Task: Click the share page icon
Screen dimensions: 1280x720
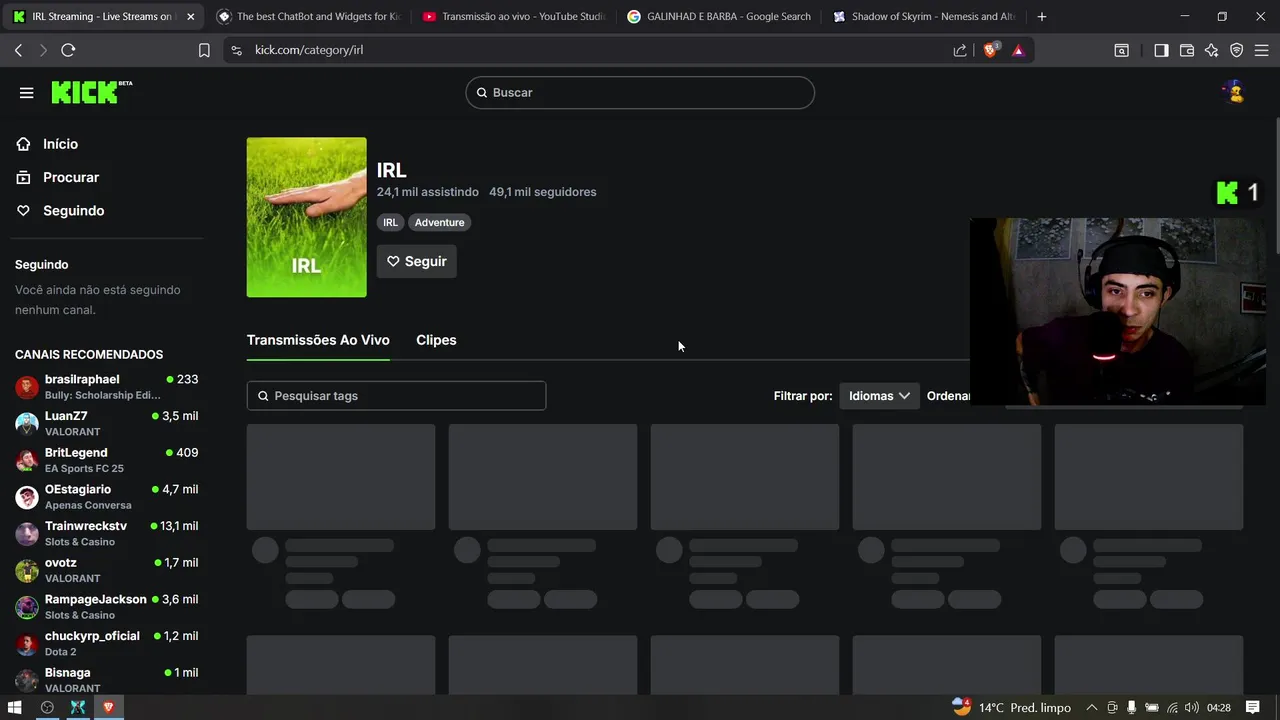Action: [960, 50]
